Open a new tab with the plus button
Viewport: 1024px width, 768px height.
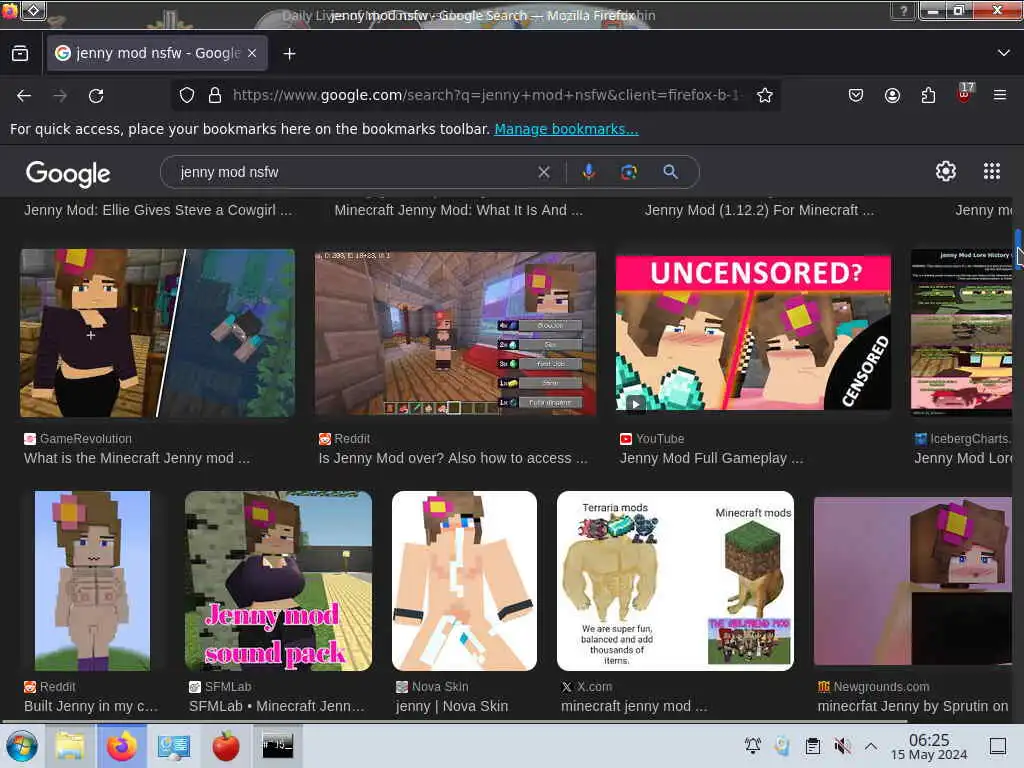coord(289,54)
